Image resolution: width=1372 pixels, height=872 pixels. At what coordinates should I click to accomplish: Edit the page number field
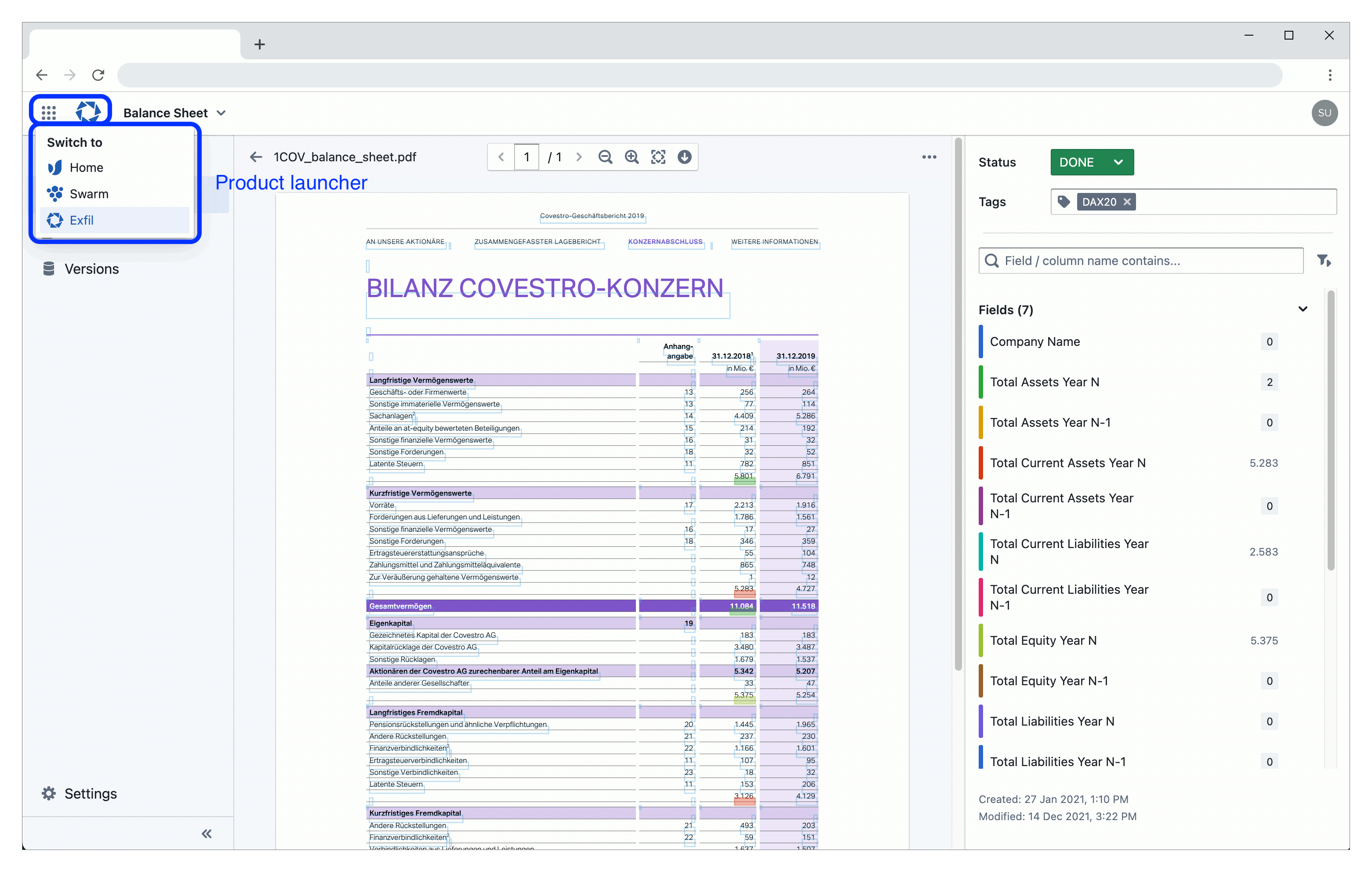[x=526, y=157]
